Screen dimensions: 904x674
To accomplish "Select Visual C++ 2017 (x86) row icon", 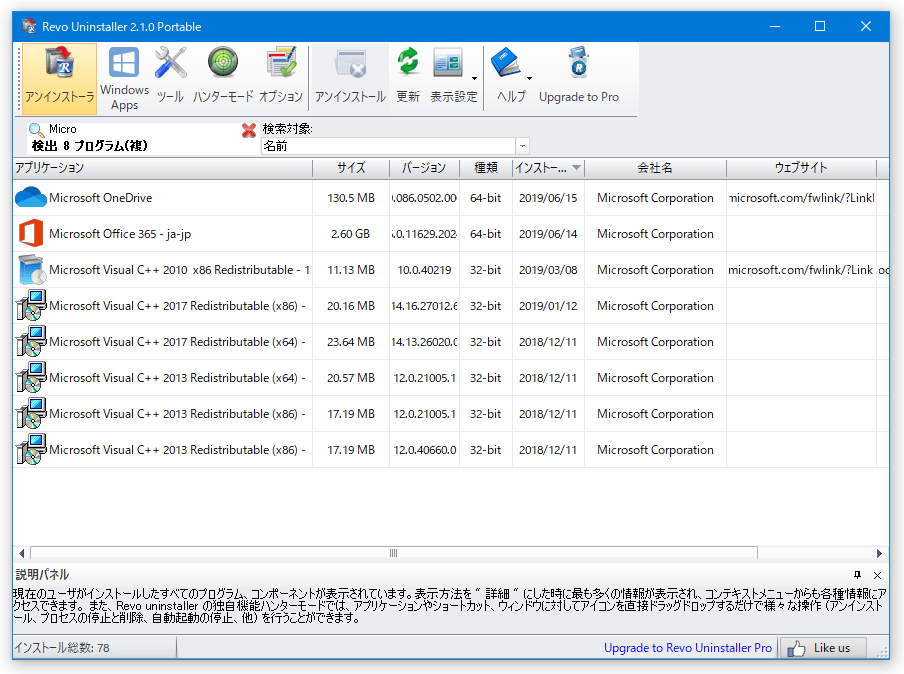I will click(x=31, y=306).
